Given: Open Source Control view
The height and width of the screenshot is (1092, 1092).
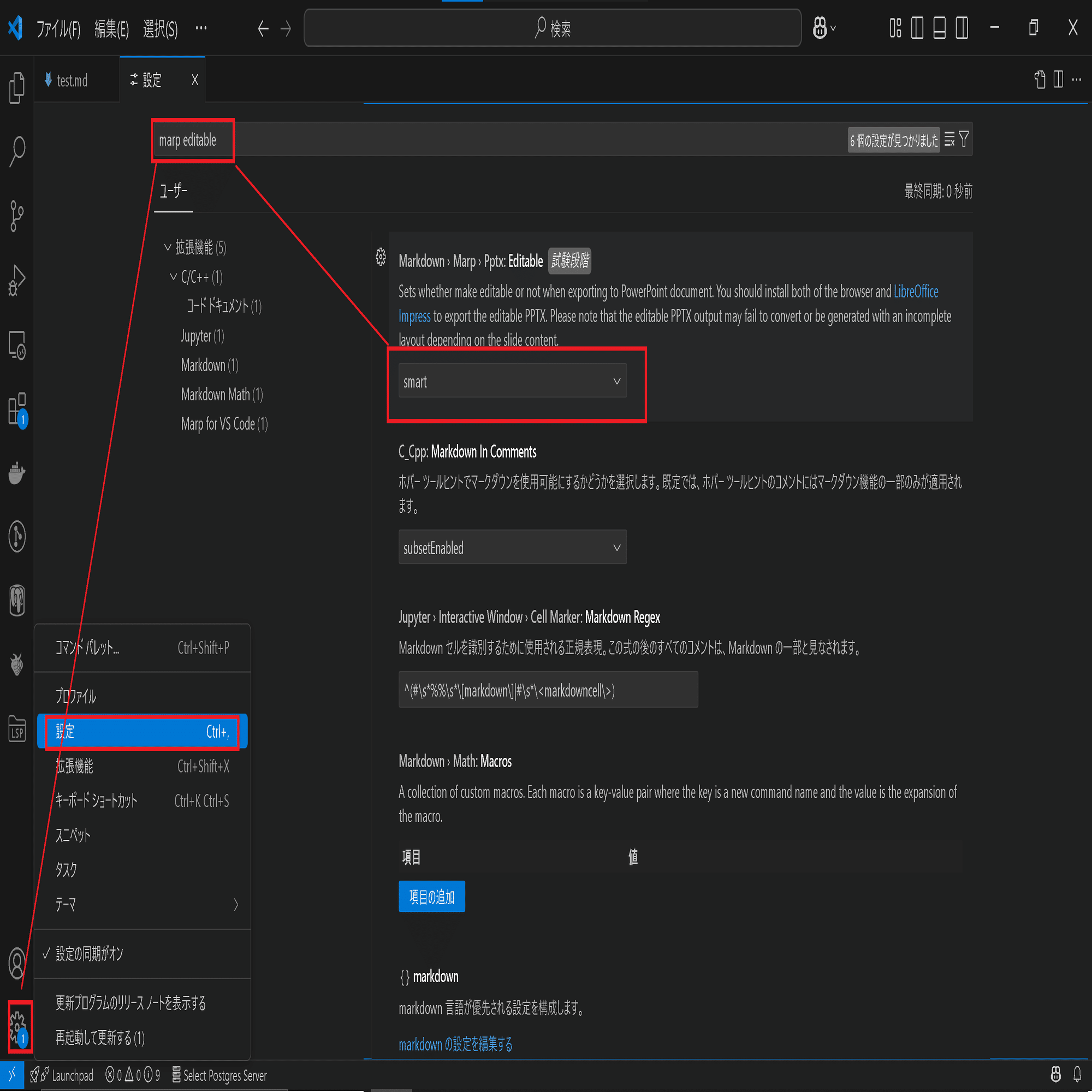Looking at the screenshot, I should click(x=17, y=215).
